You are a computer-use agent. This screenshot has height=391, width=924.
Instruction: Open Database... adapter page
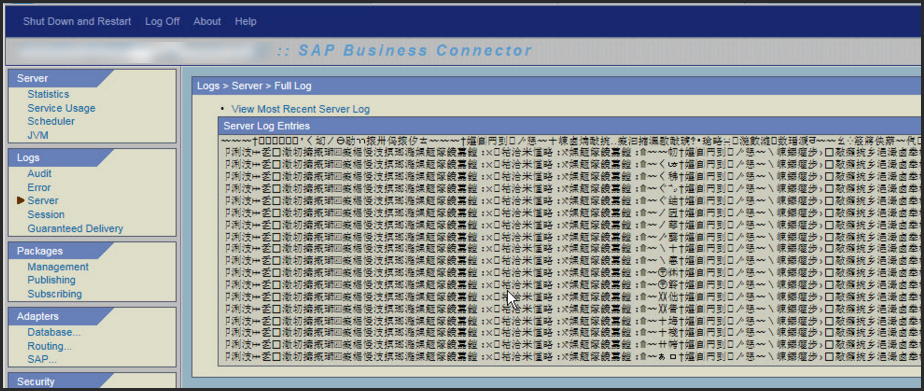pos(54,332)
